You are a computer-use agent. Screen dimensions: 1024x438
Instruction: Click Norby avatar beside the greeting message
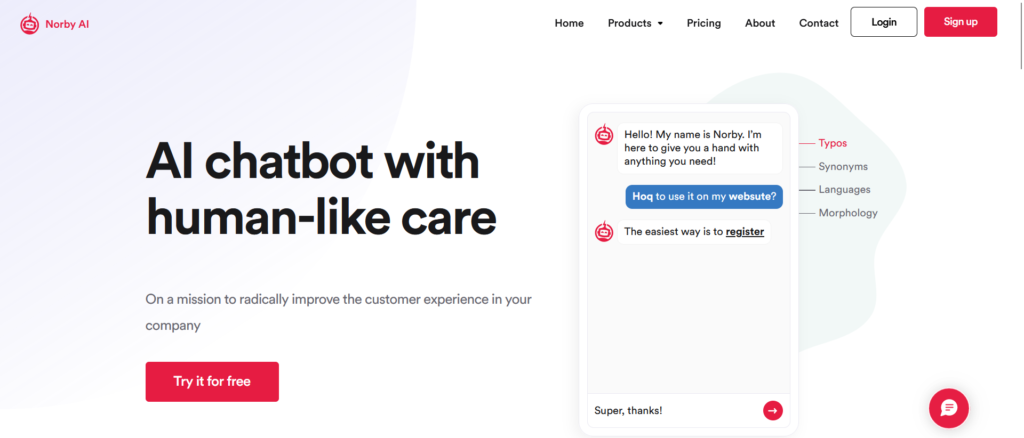(x=603, y=135)
